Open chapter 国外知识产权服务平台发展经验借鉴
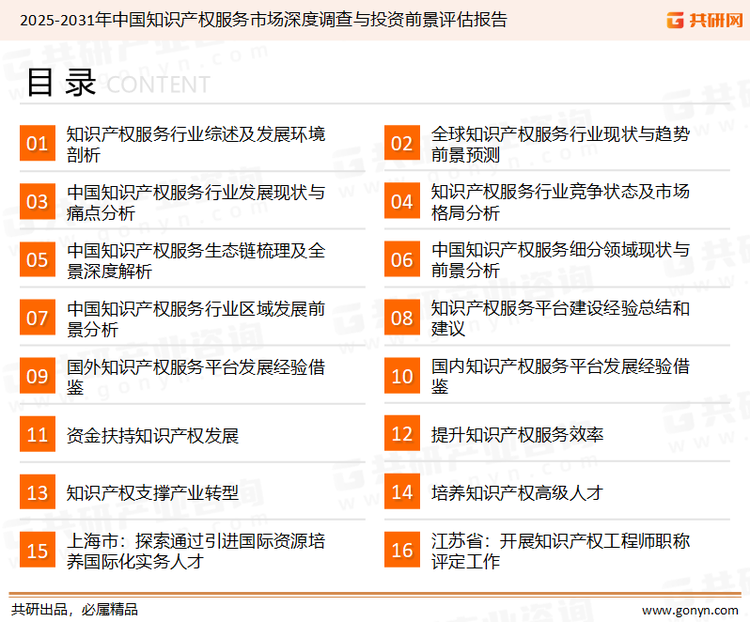This screenshot has height=622, width=750. point(196,377)
